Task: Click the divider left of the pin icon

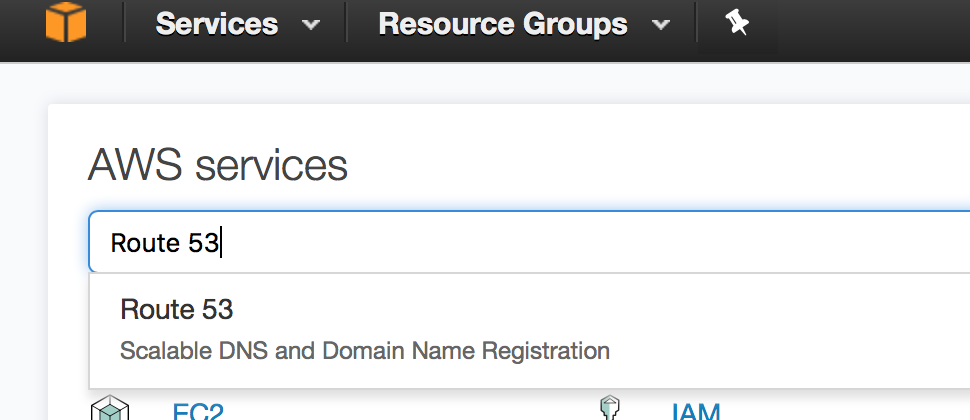Action: pyautogui.click(x=696, y=24)
